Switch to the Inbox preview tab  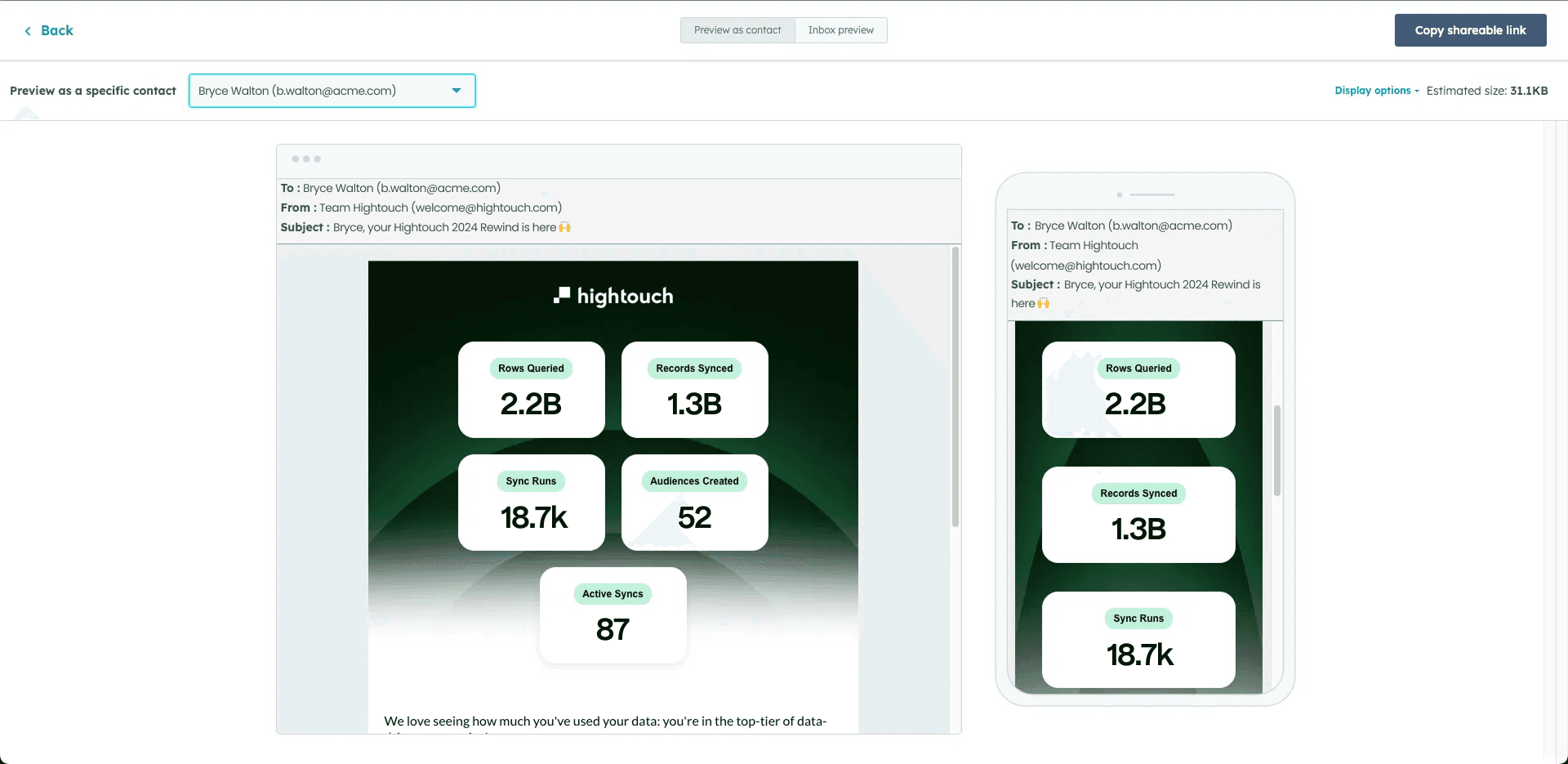pyautogui.click(x=840, y=30)
